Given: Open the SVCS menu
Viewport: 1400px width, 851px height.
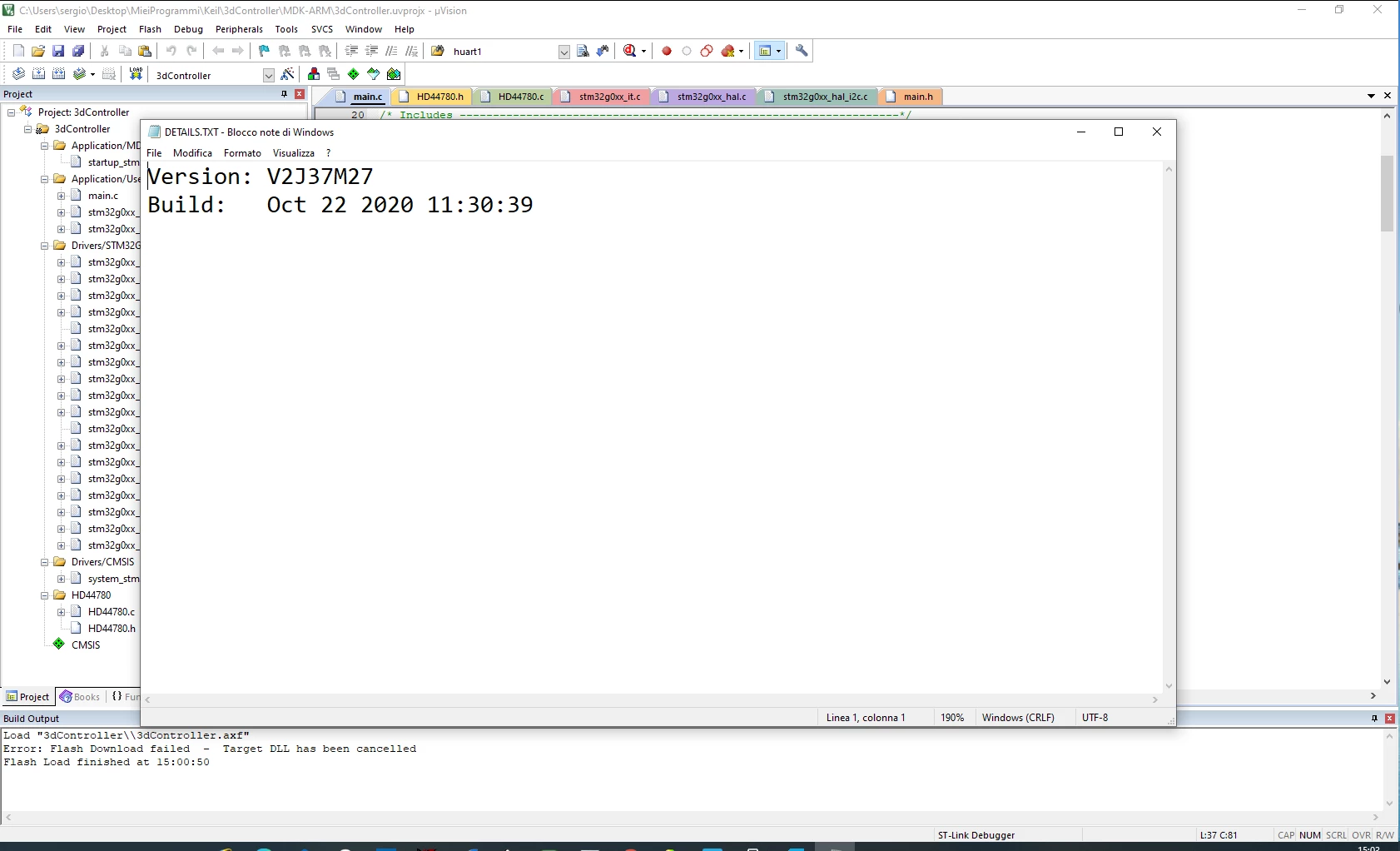Looking at the screenshot, I should 322,29.
